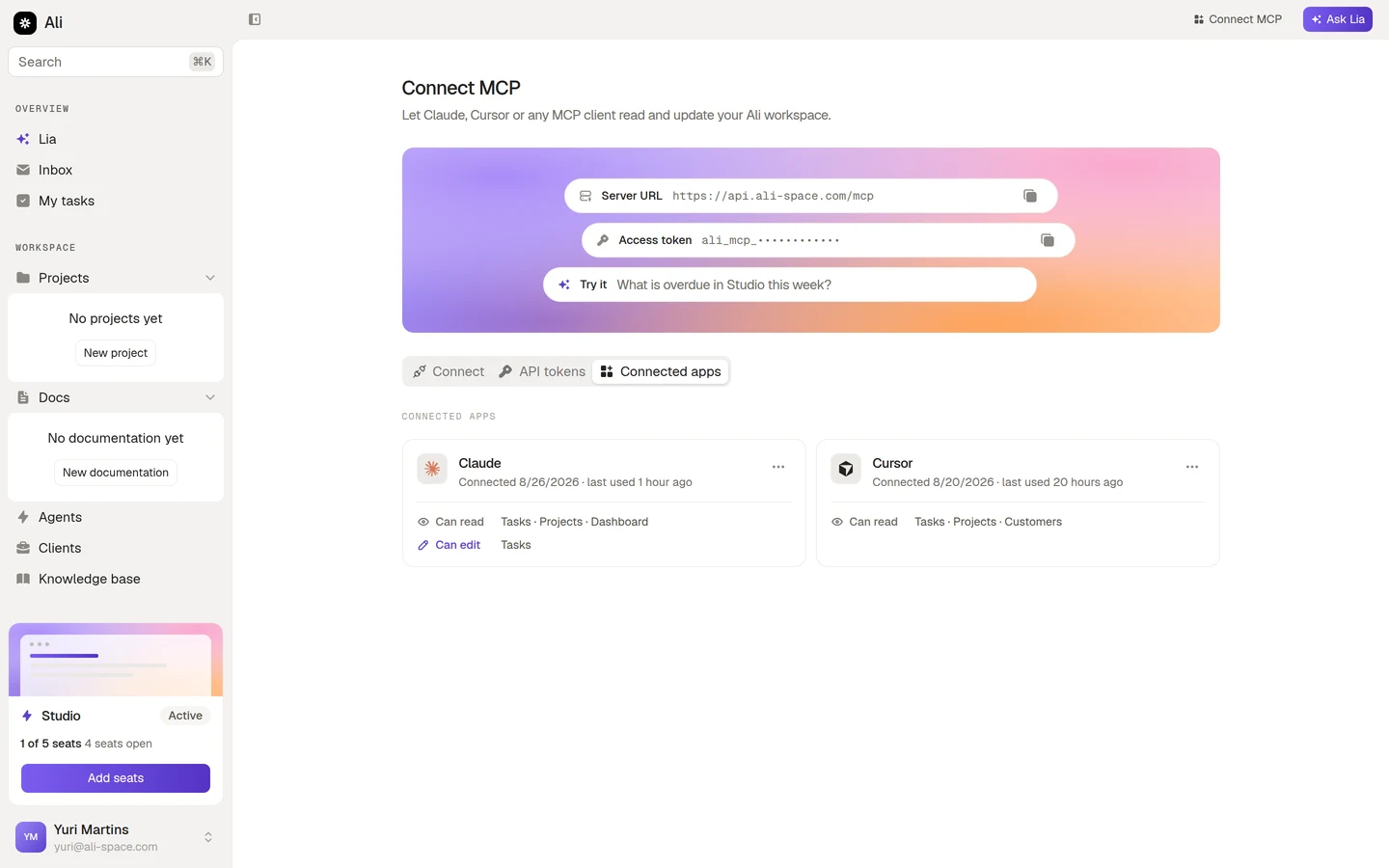Collapse the Docs section chevron
The image size is (1389, 868).
(x=210, y=397)
